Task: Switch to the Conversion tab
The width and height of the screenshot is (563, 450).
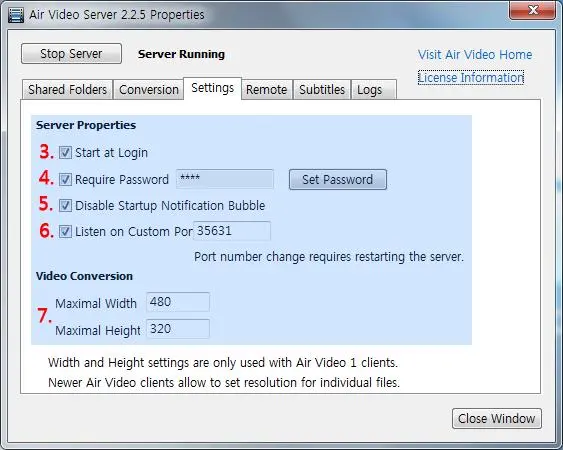Action: (x=149, y=89)
